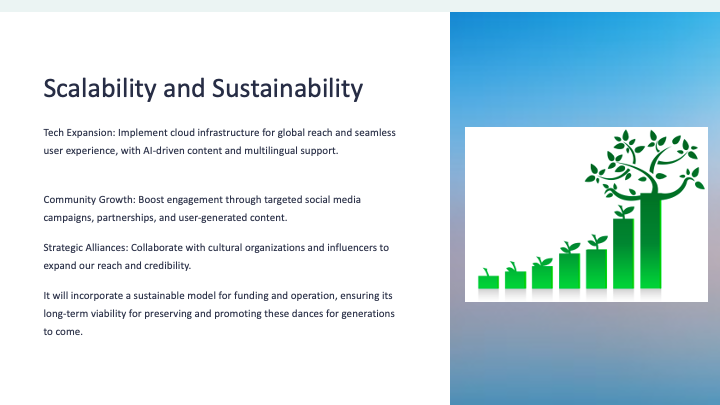The width and height of the screenshot is (720, 405).
Task: Select the green growth chart image
Action: point(586,214)
